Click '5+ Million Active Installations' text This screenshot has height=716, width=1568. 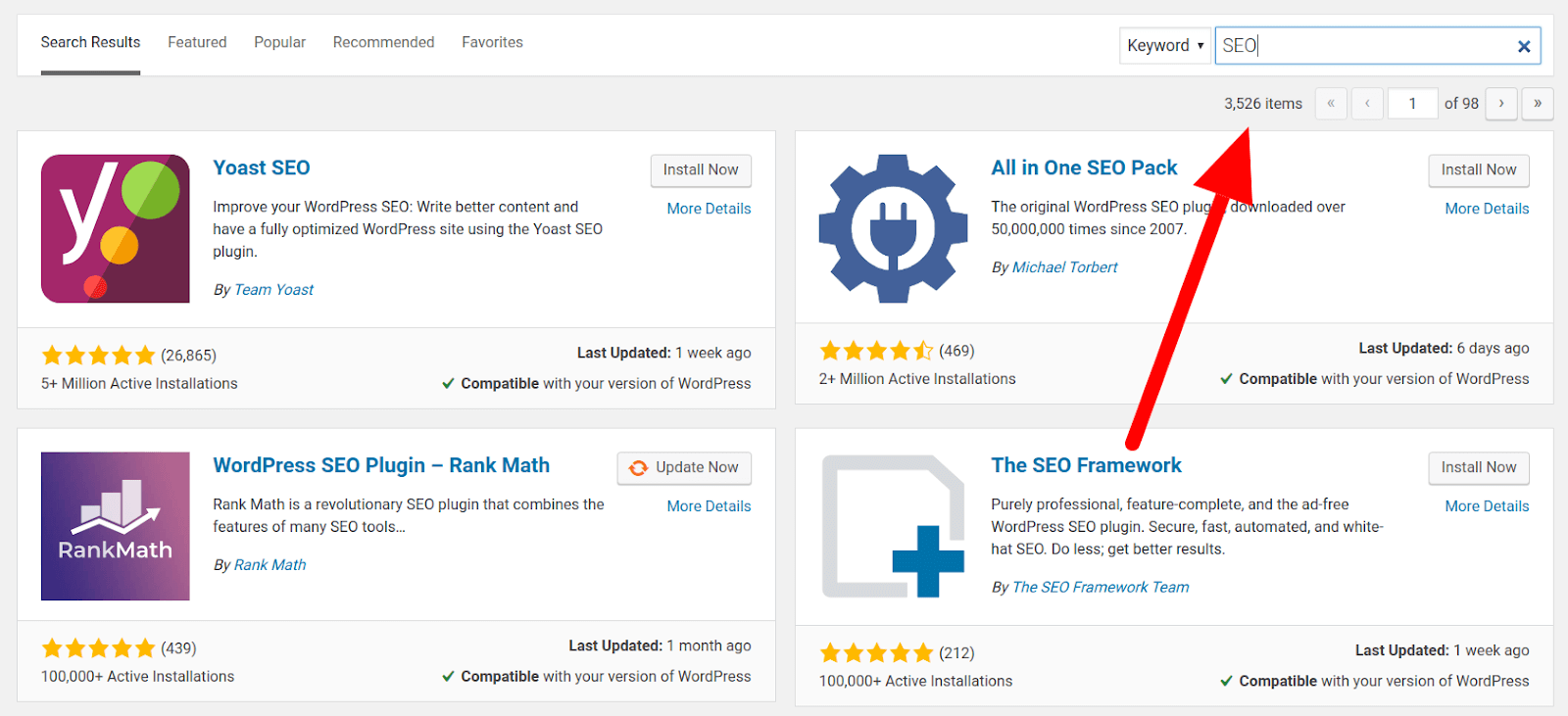coord(139,384)
